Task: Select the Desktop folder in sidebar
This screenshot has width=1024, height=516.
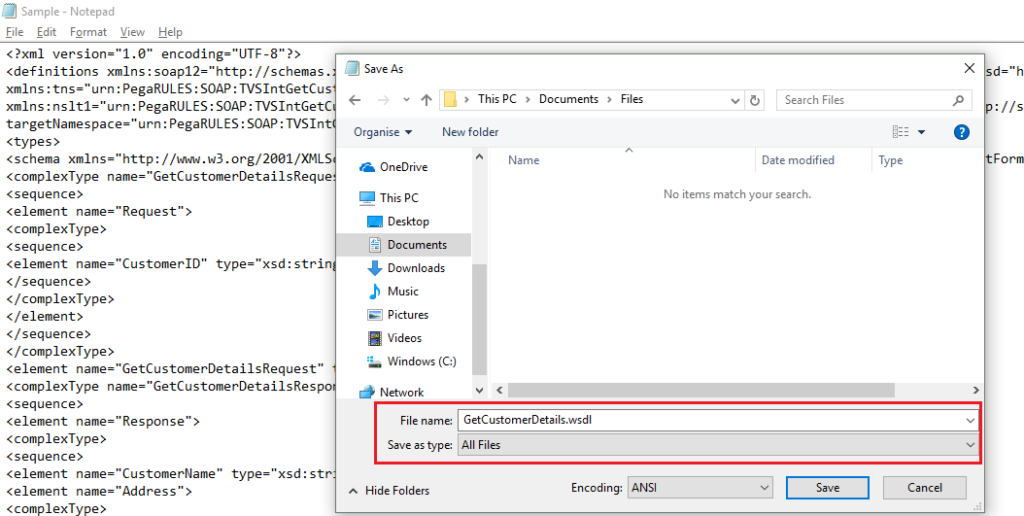Action: tap(408, 221)
